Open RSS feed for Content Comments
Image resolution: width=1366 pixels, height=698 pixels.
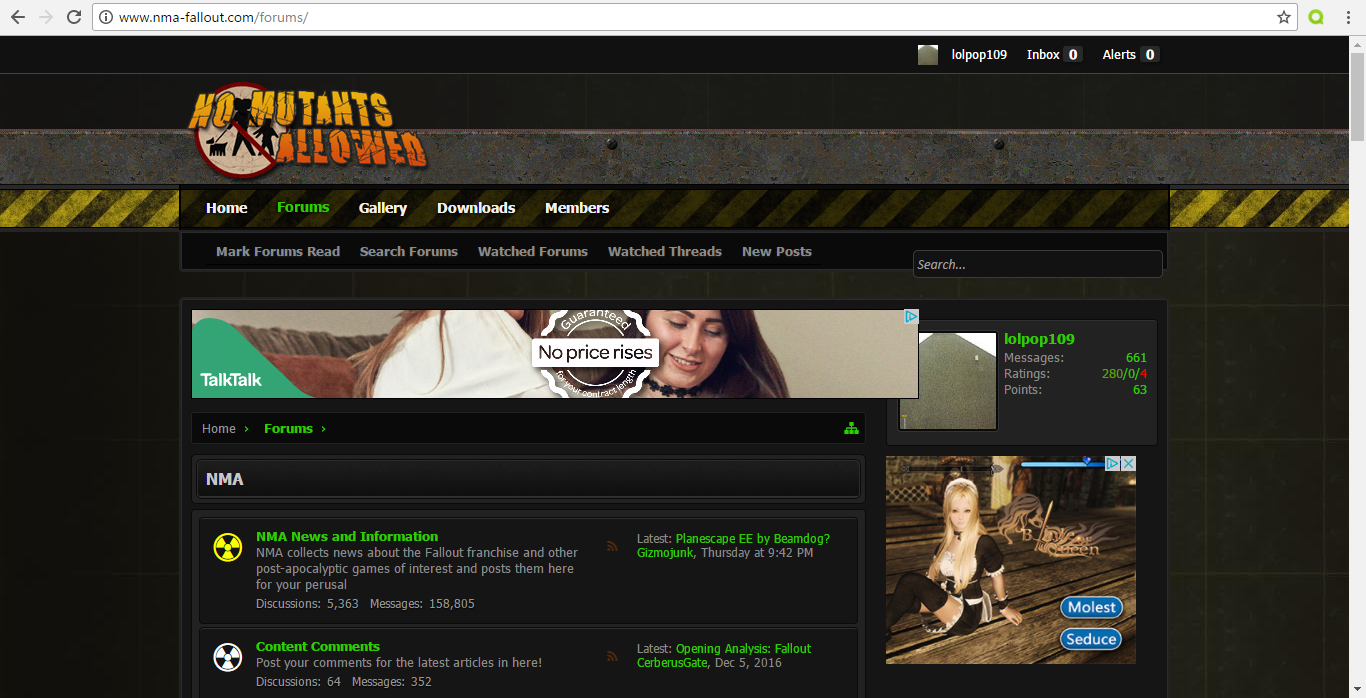pyautogui.click(x=612, y=656)
